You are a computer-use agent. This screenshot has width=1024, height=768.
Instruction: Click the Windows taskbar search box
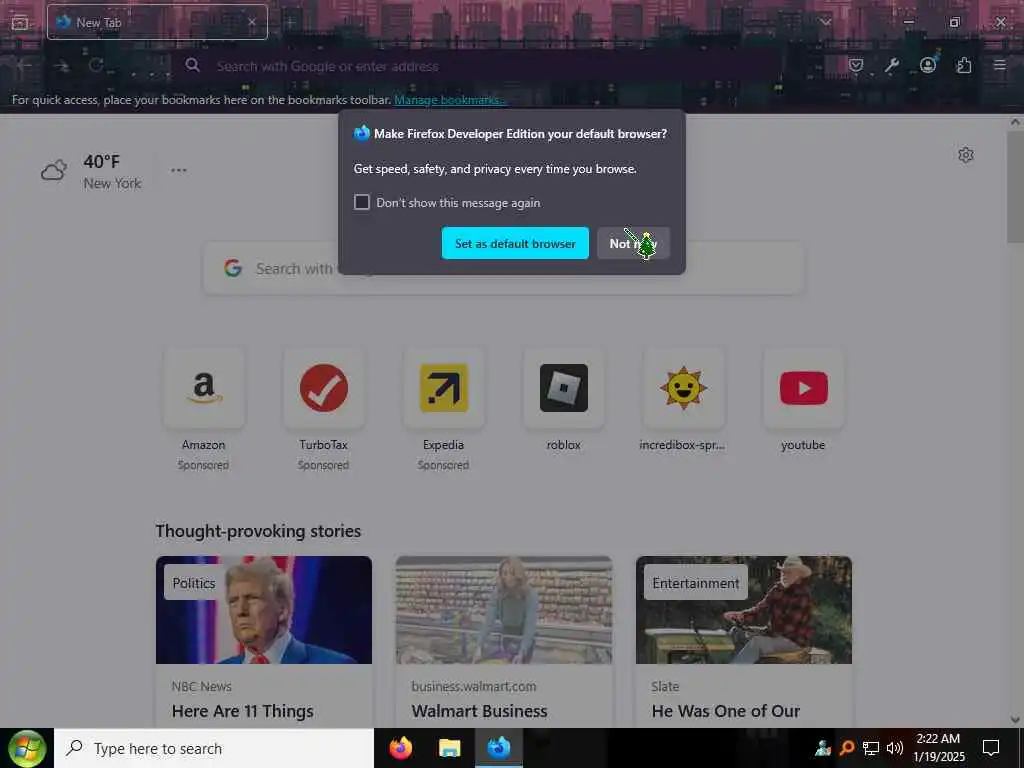point(214,748)
